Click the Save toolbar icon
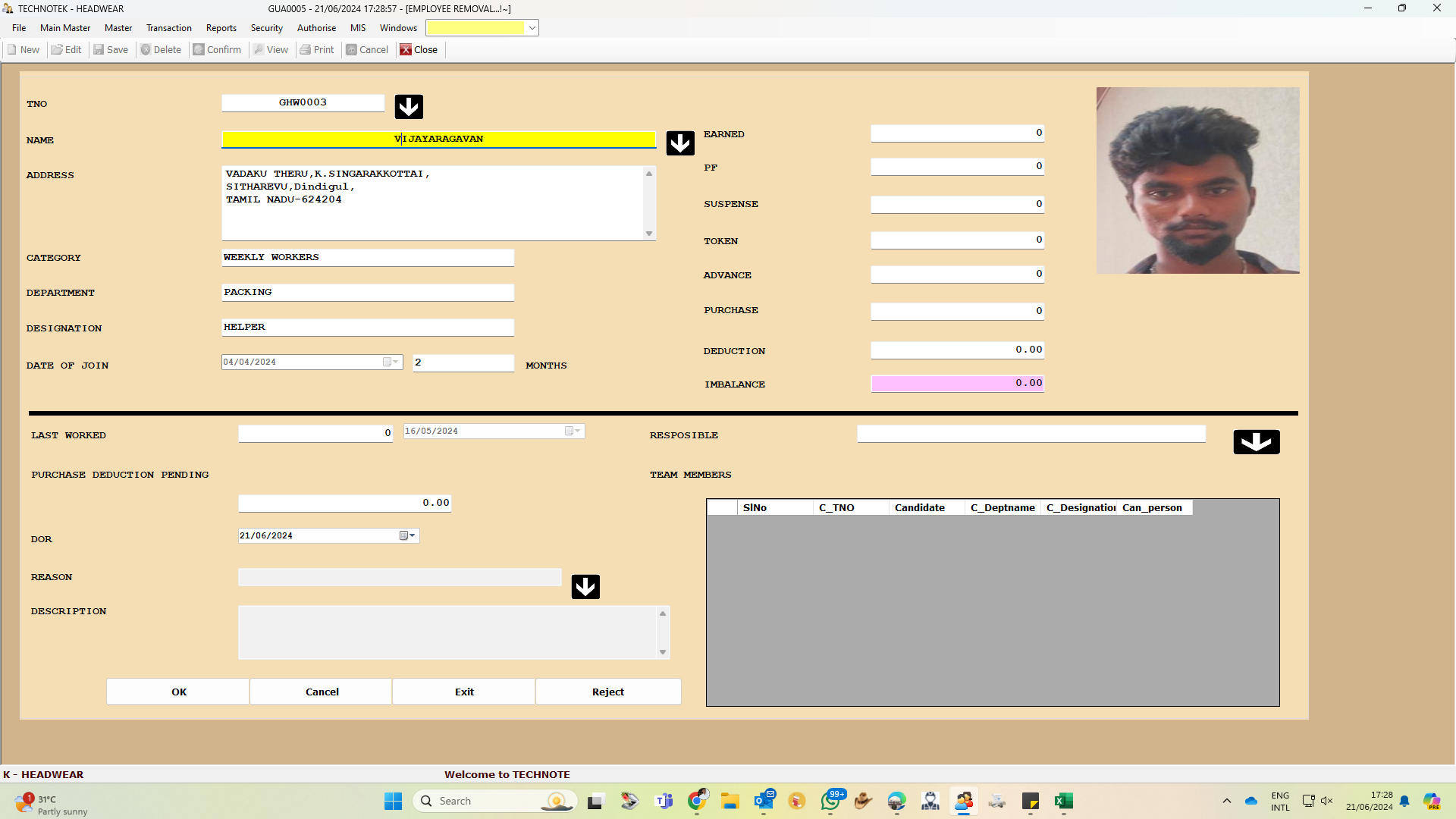This screenshot has width=1456, height=819. (111, 50)
